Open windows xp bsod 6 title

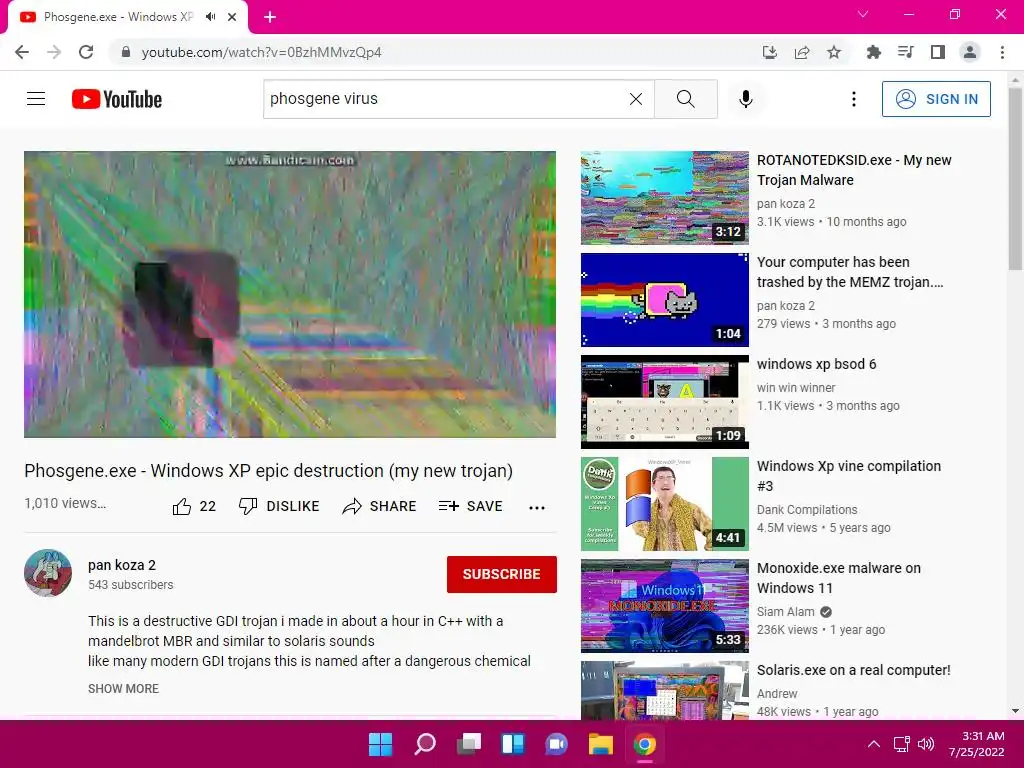click(816, 364)
